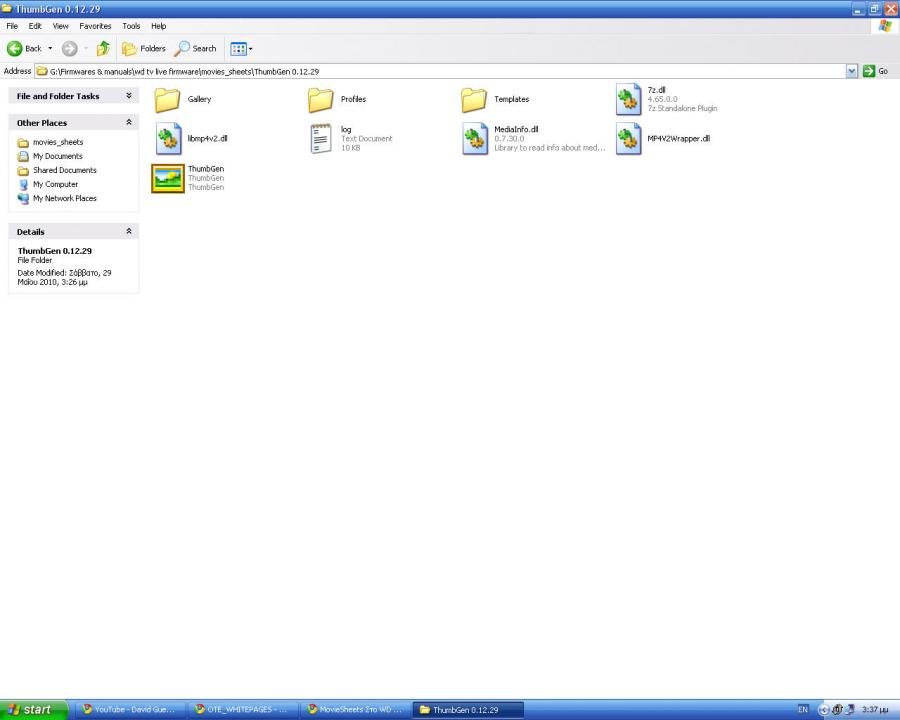Select the 7z.dll file icon
This screenshot has width=900, height=720.
point(629,99)
